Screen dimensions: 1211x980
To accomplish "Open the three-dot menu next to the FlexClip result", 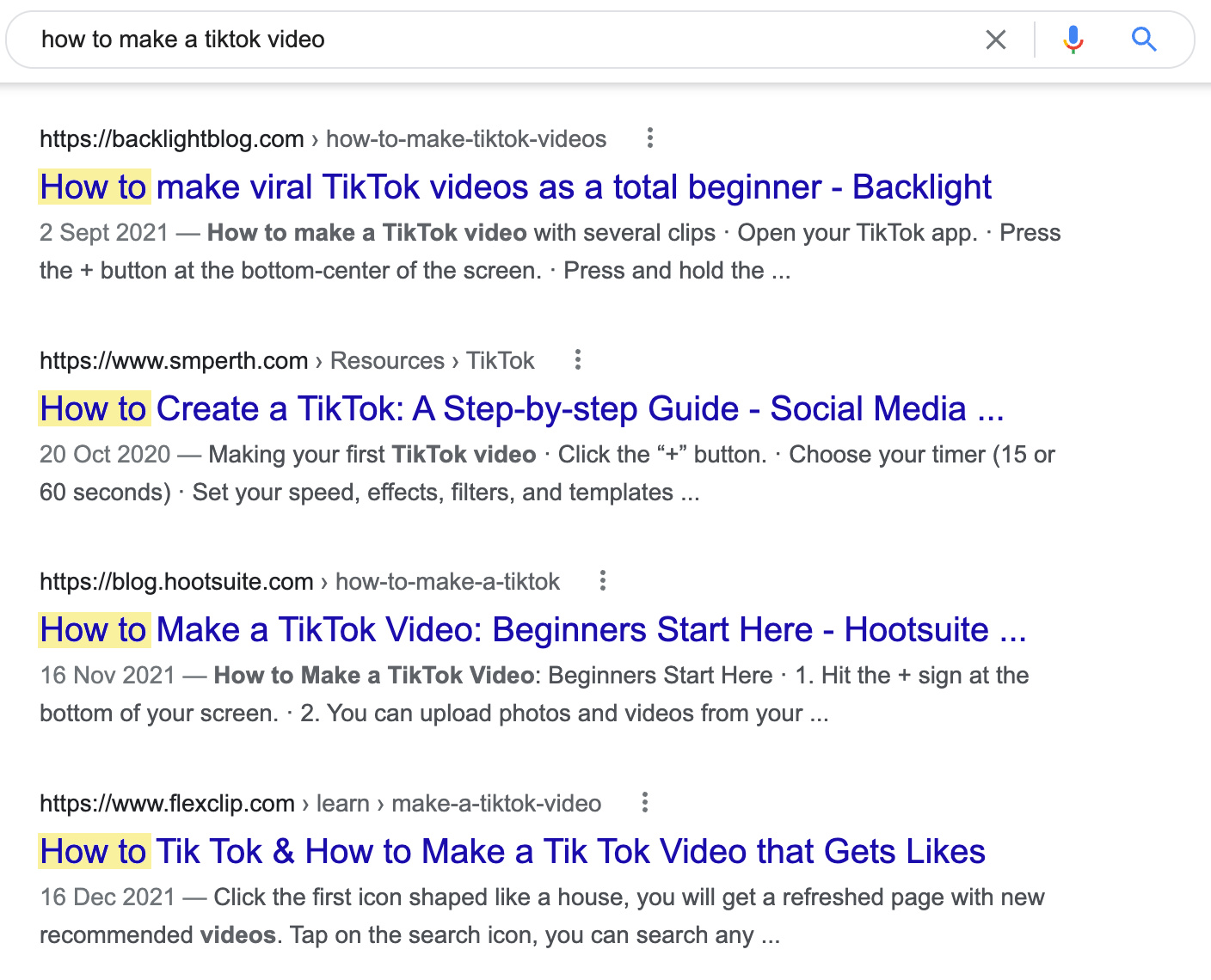I will [x=644, y=802].
